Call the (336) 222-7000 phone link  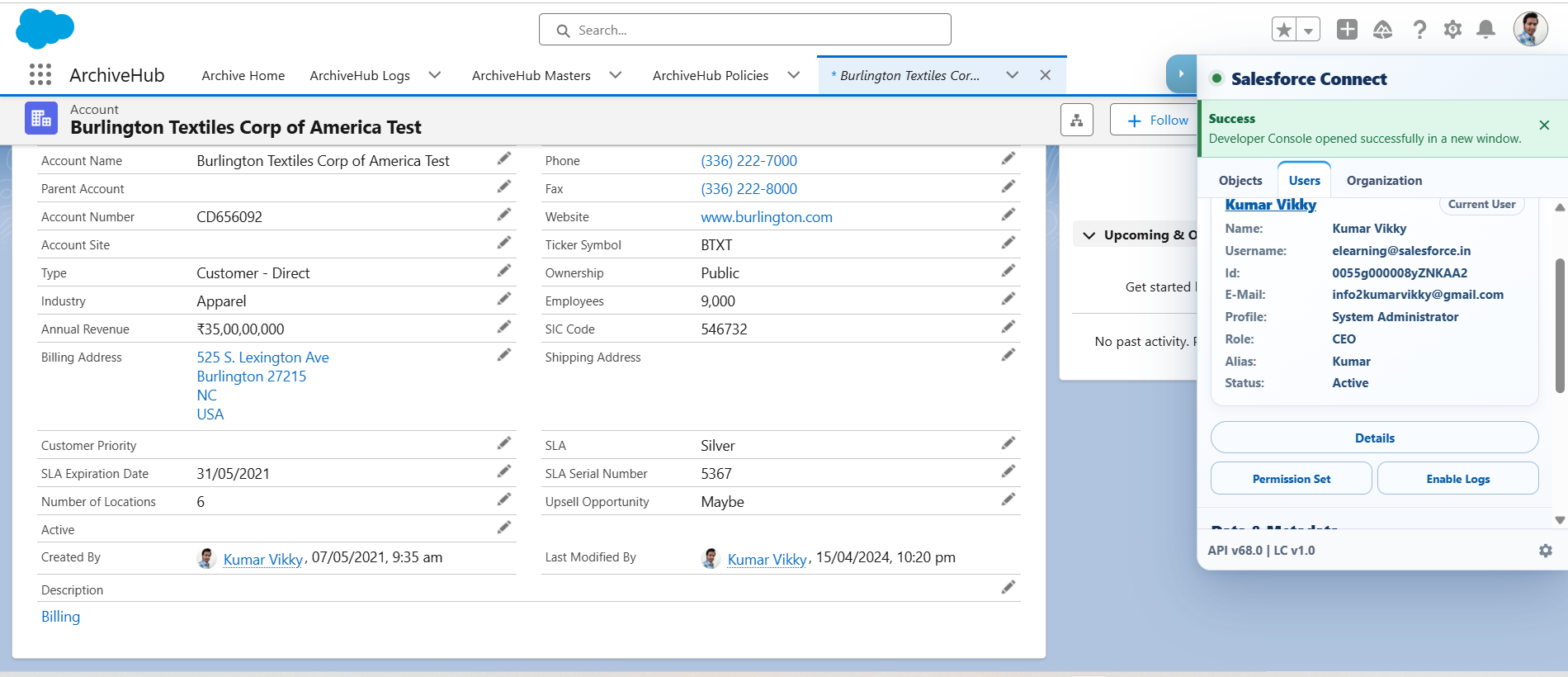pos(749,161)
